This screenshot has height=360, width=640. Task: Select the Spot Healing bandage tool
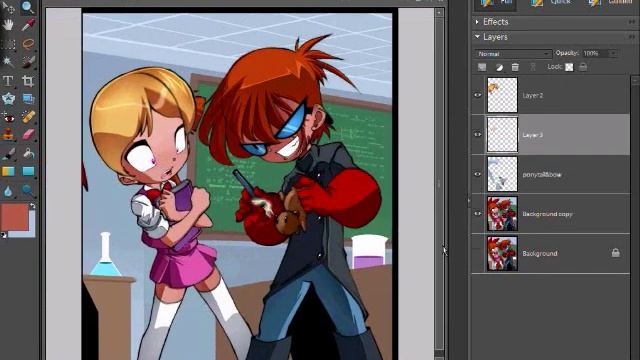pyautogui.click(x=28, y=117)
